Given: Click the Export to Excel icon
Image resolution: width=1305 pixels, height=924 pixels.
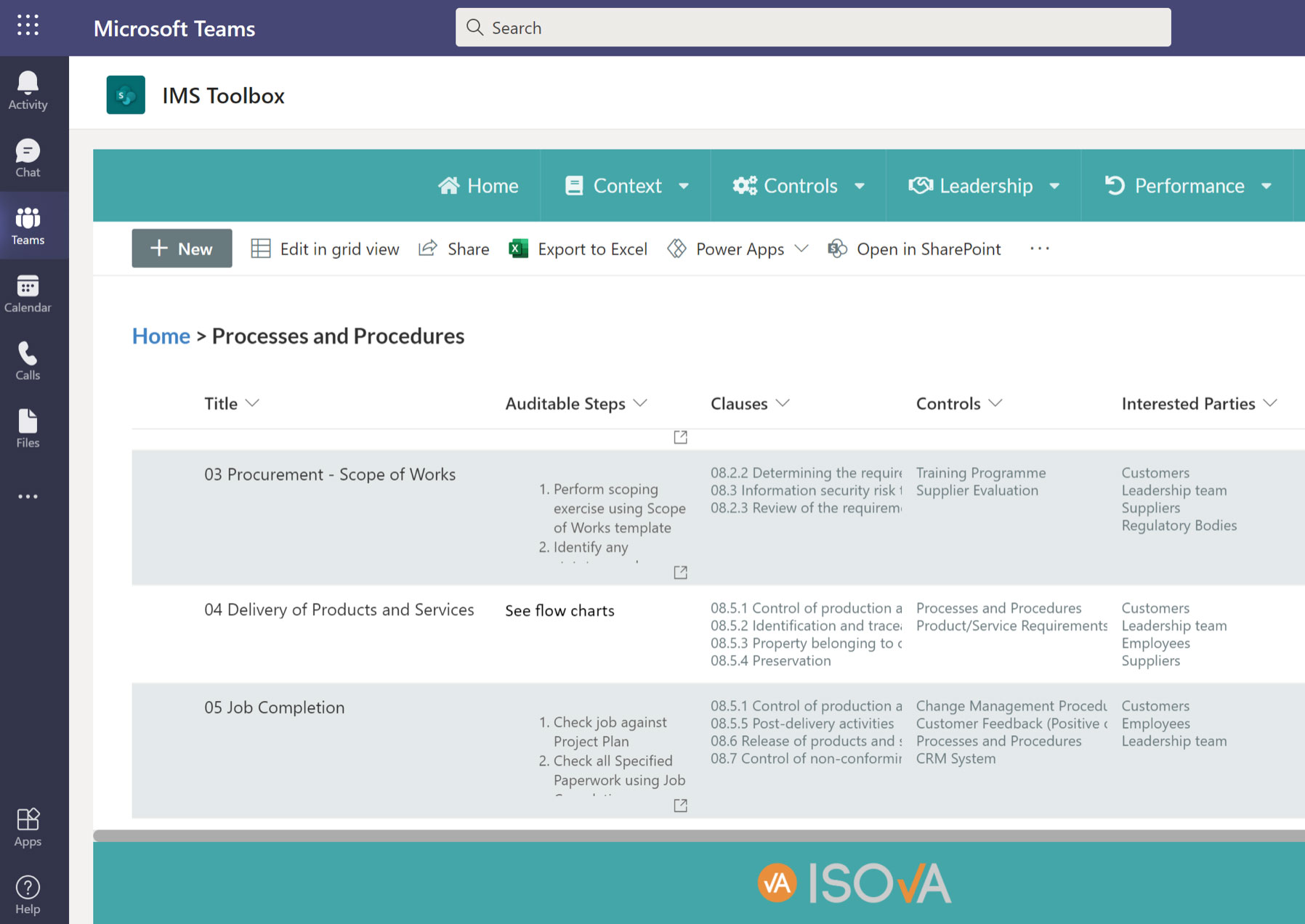Looking at the screenshot, I should click(518, 248).
